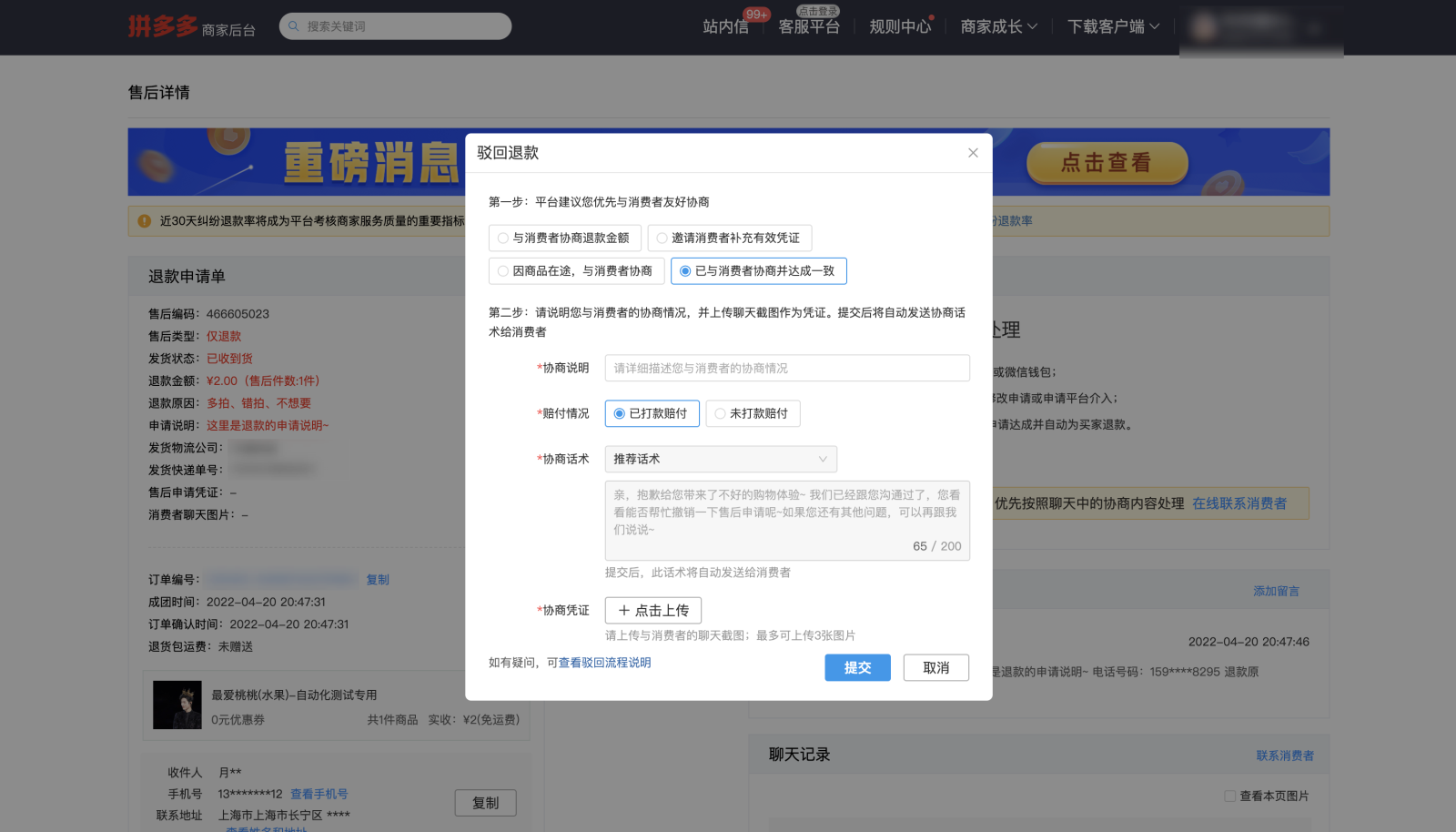The height and width of the screenshot is (832, 1456).
Task: Click the 最爱桃桃(水果)-自动化测试专用 product title
Action: pos(294,695)
